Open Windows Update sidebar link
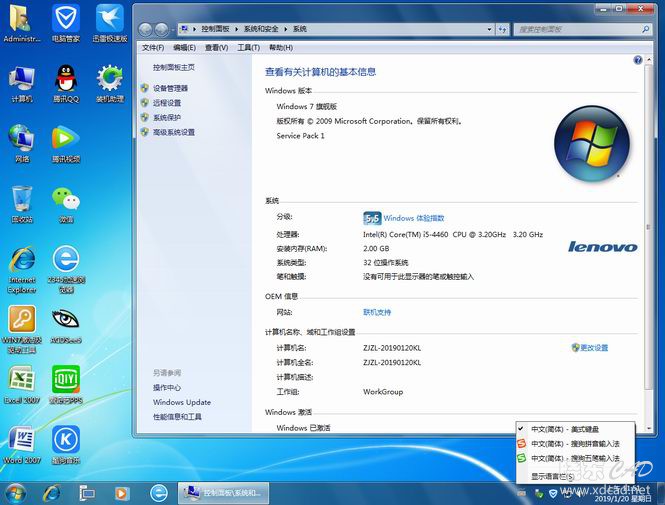 click(182, 402)
